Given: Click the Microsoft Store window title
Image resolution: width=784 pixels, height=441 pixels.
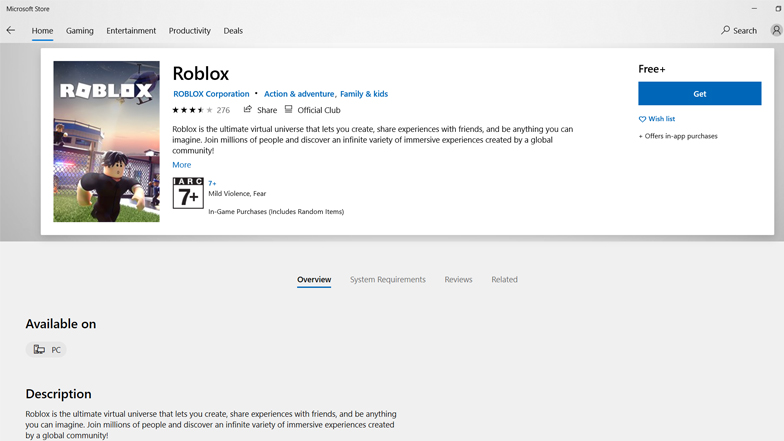Looking at the screenshot, I should click(28, 8).
